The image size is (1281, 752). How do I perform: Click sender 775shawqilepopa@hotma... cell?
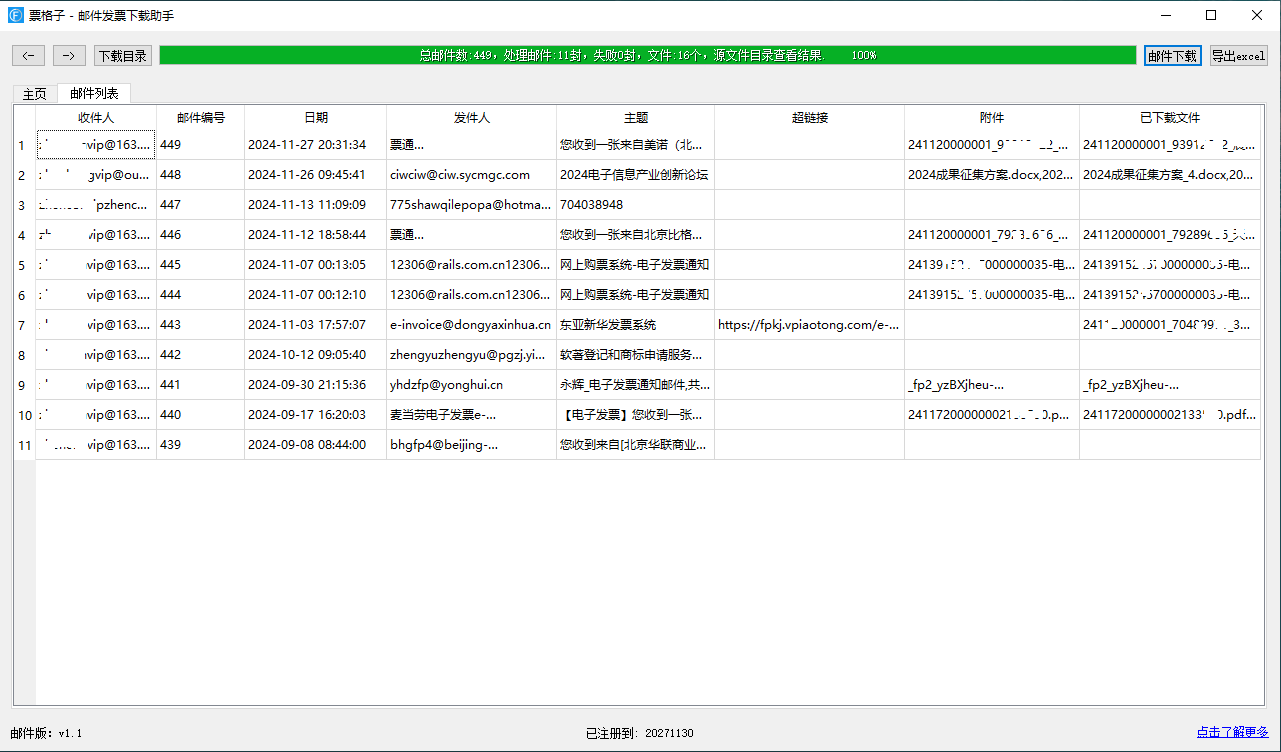click(471, 205)
